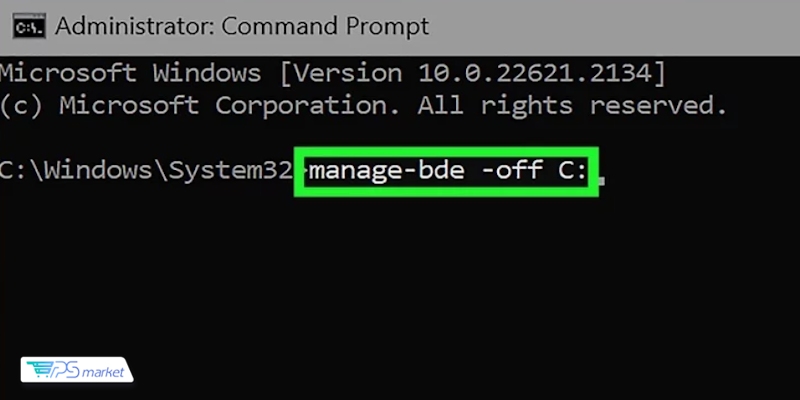The height and width of the screenshot is (400, 800).
Task: Click the 'market' text in the watermark
Action: tap(101, 371)
